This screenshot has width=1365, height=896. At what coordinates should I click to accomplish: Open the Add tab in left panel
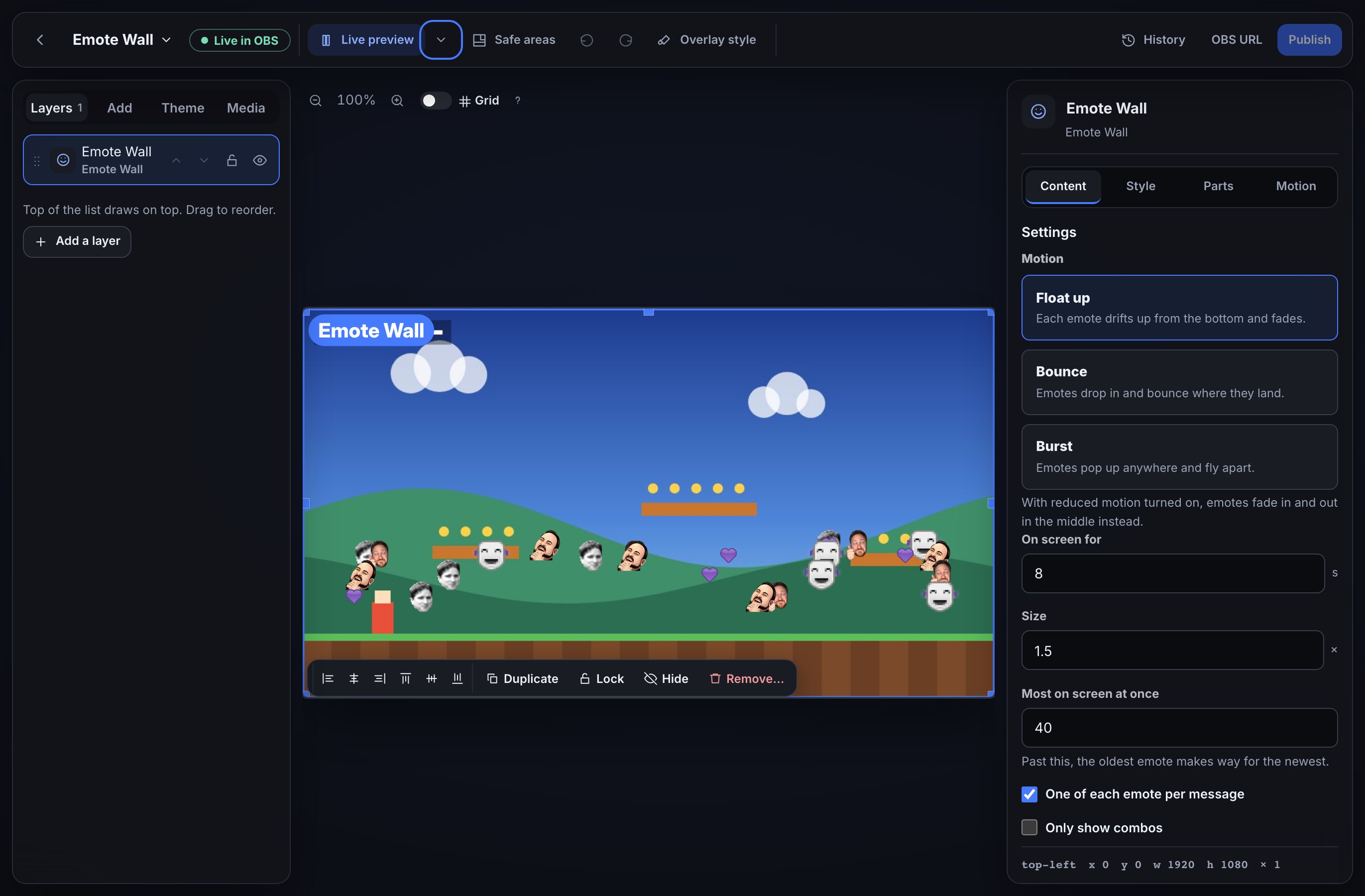(x=119, y=108)
